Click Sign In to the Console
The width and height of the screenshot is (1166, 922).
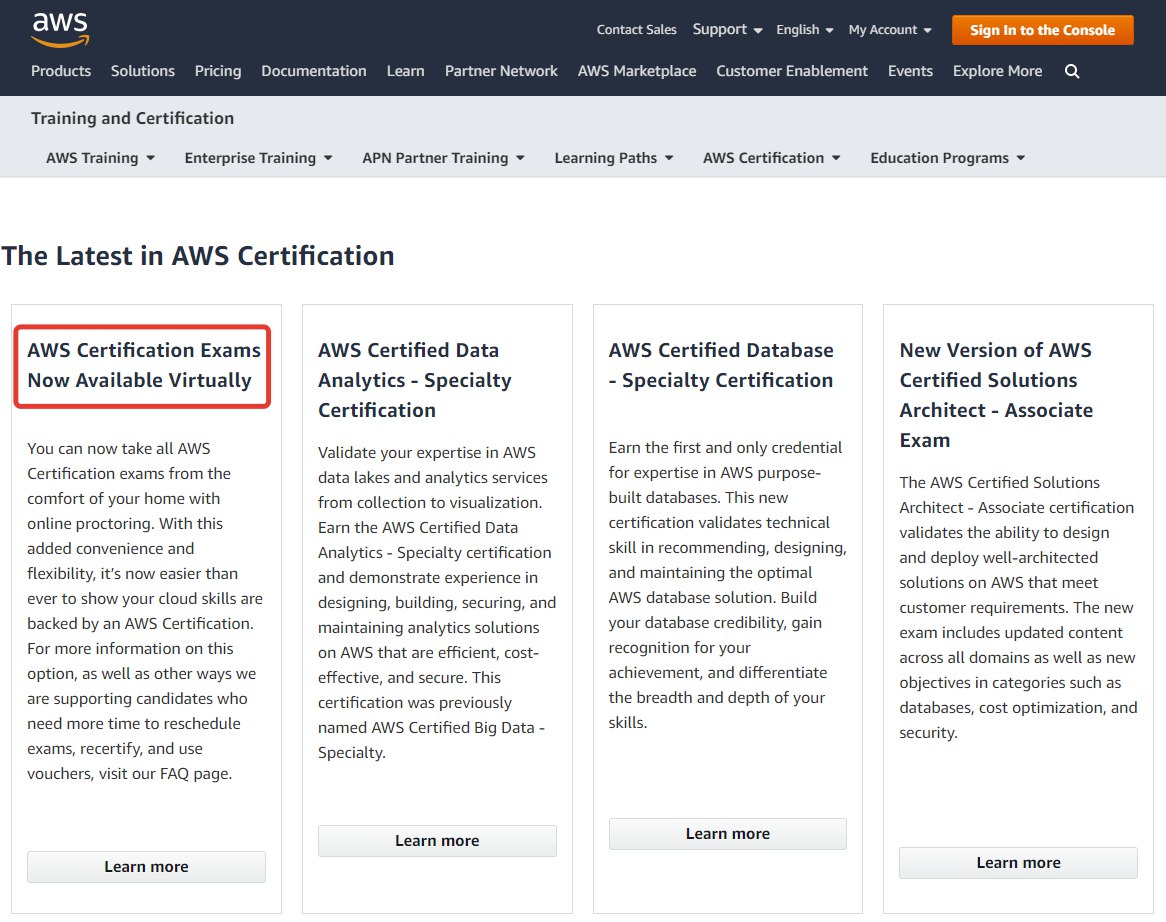pos(1043,30)
